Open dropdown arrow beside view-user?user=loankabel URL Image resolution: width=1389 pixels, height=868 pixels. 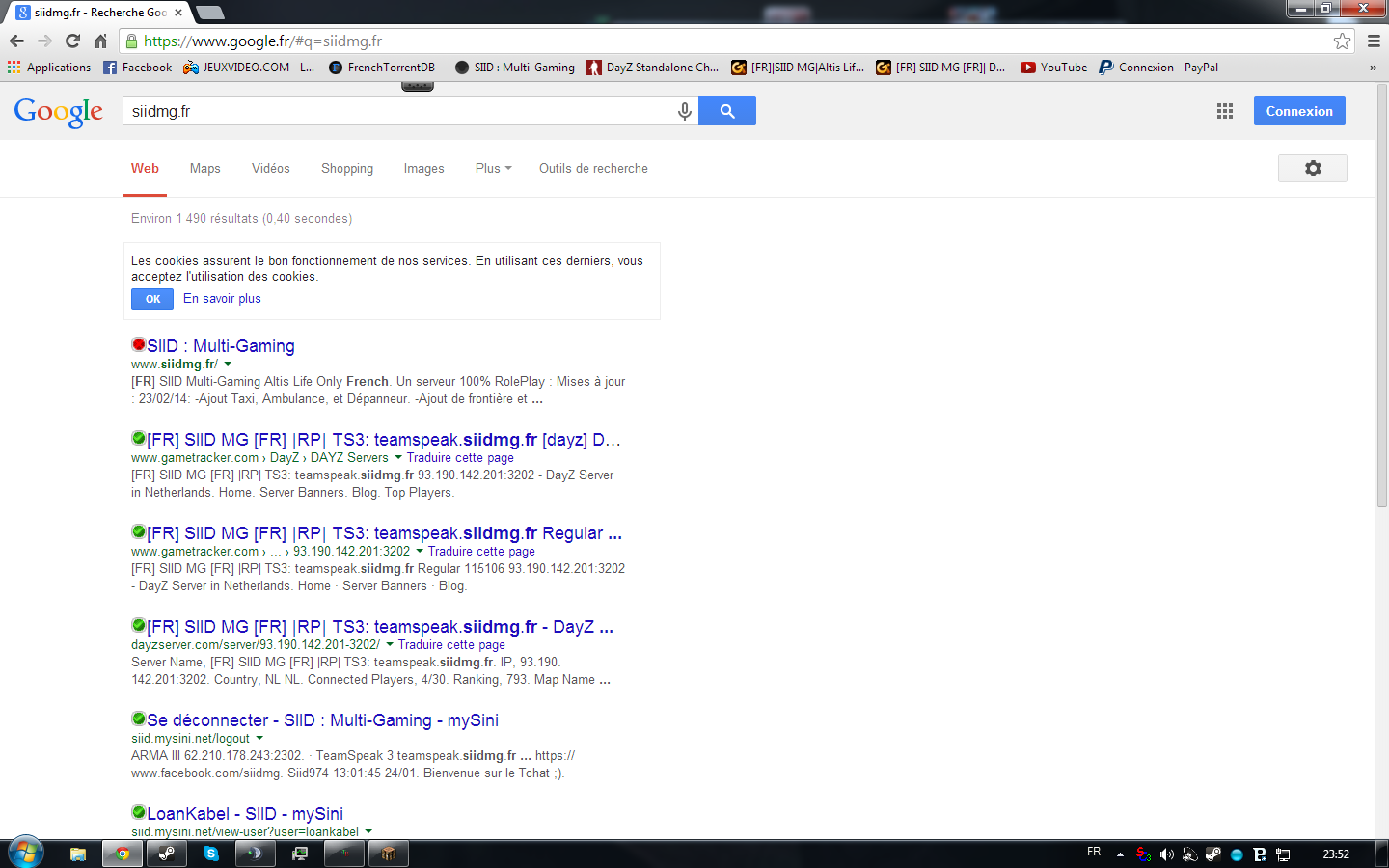click(x=368, y=832)
